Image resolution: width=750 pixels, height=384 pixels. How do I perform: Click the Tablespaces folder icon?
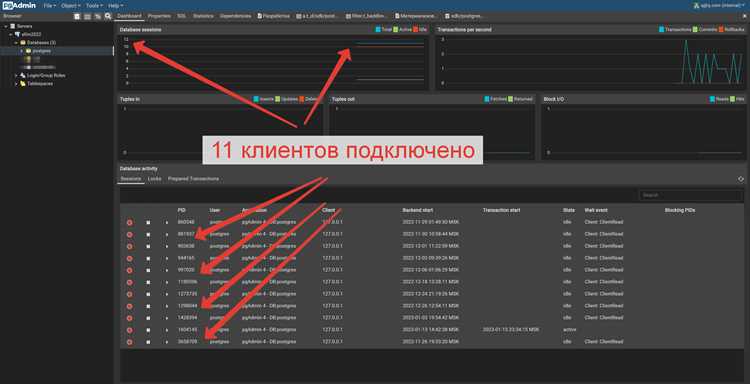click(23, 84)
